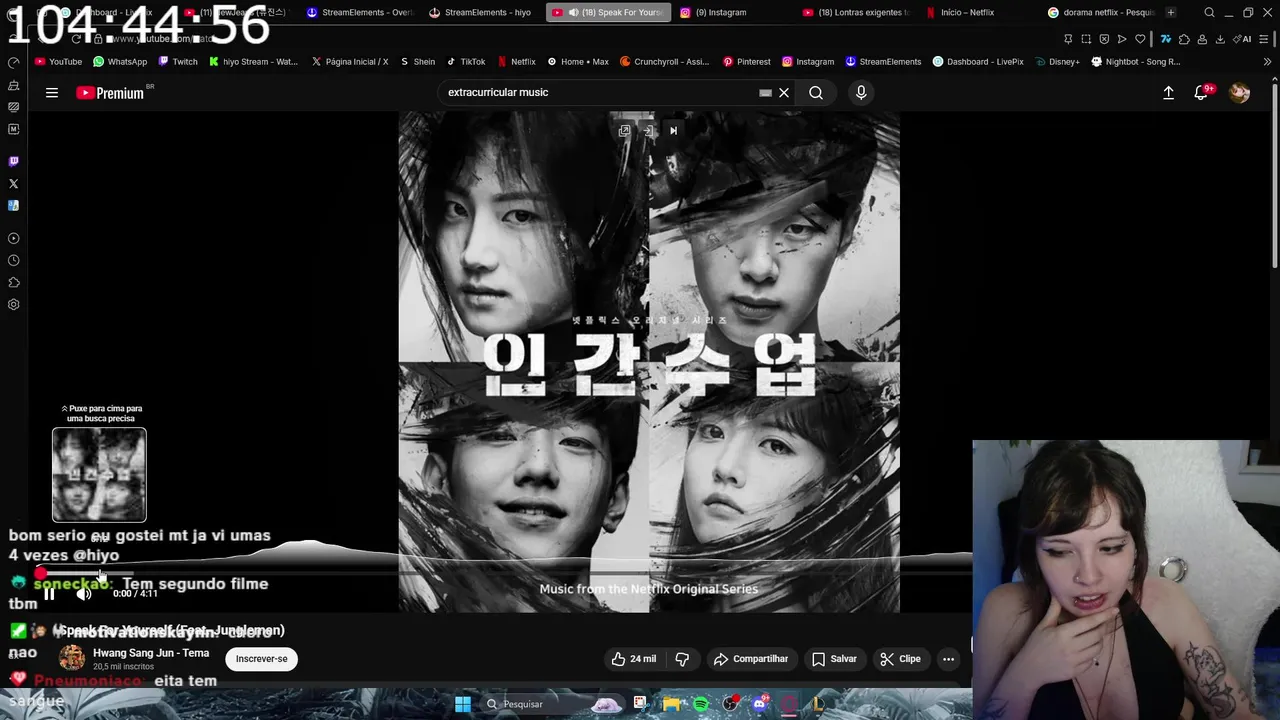The width and height of the screenshot is (1280, 720).
Task: Open Crunchyroll bookmark
Action: 664,62
